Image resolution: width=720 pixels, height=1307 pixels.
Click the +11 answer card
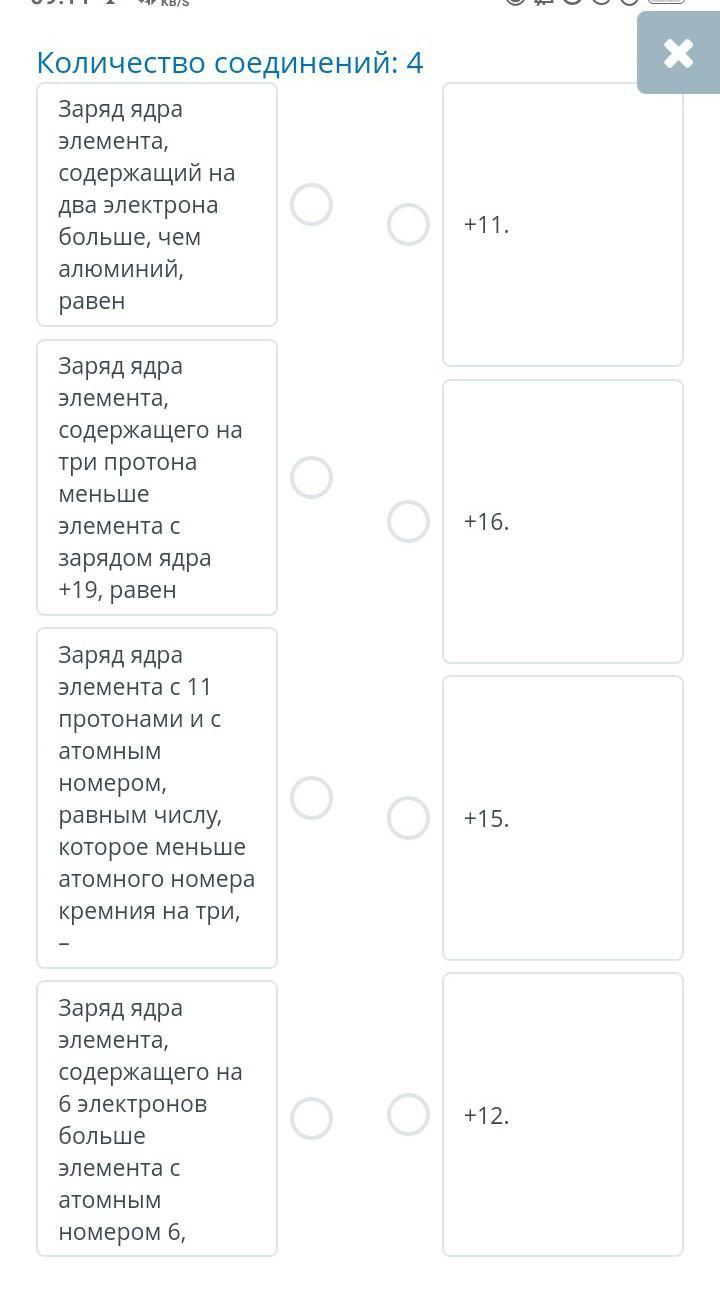(563, 224)
